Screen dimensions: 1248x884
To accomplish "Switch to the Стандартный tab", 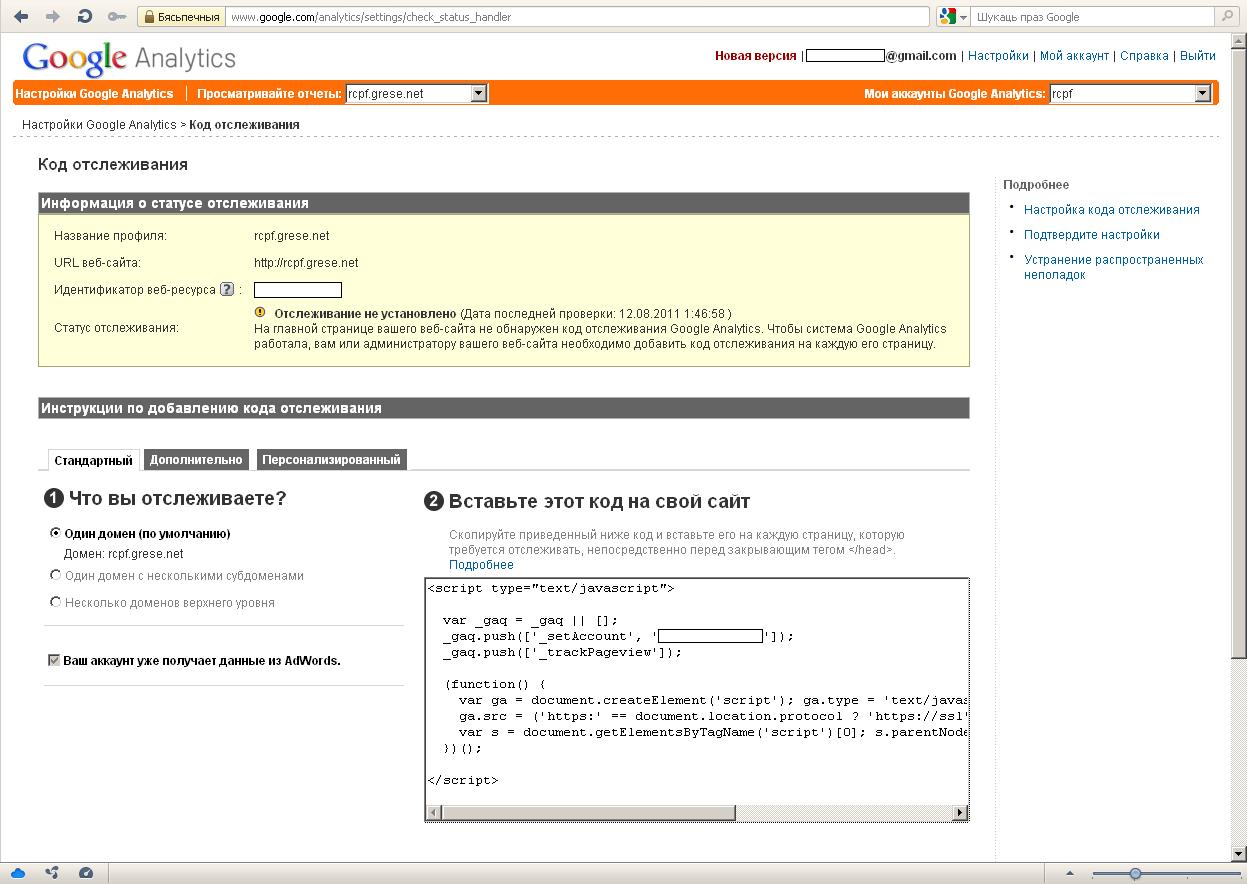I will (x=93, y=460).
